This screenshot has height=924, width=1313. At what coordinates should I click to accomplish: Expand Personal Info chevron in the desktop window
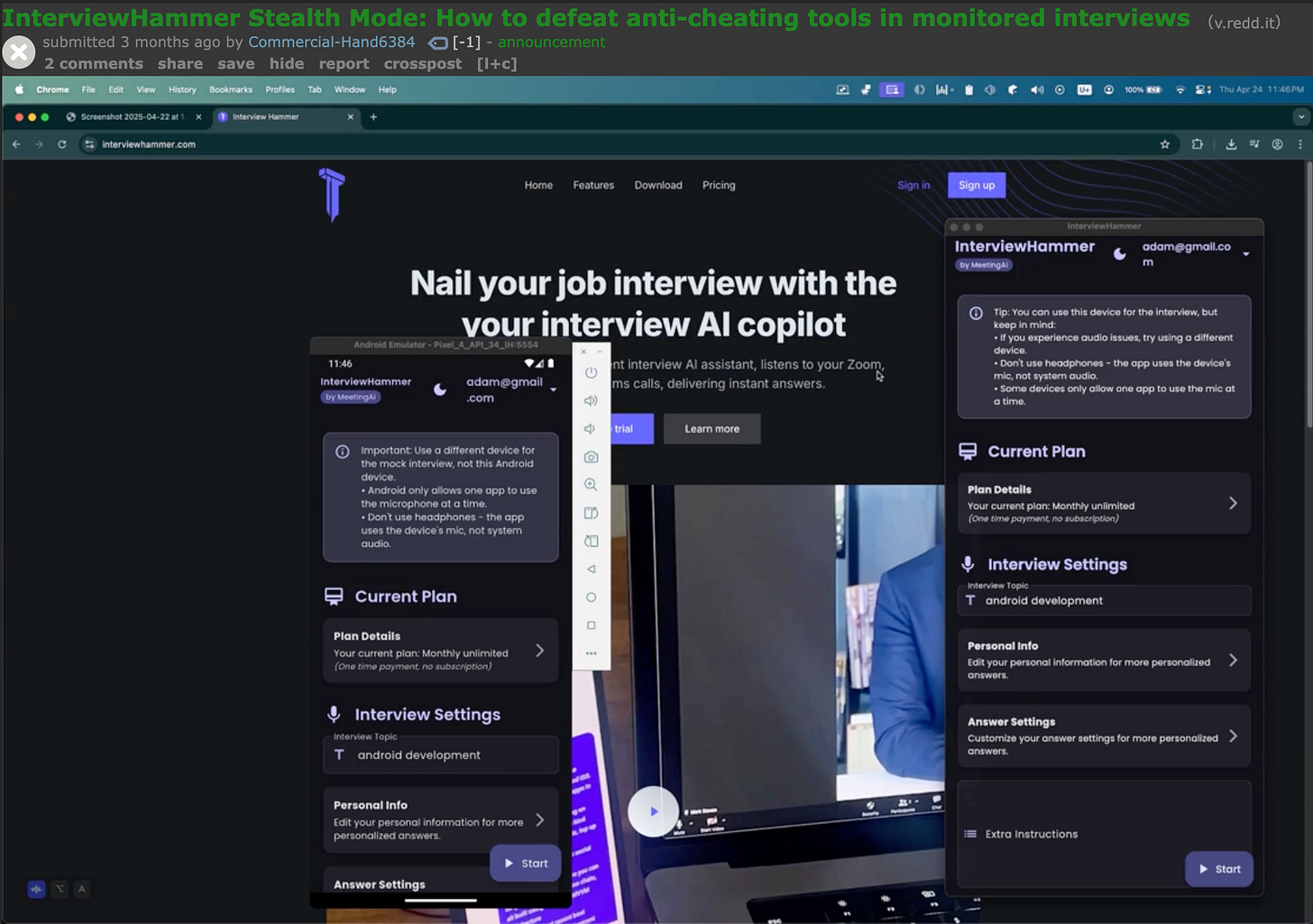(1233, 660)
